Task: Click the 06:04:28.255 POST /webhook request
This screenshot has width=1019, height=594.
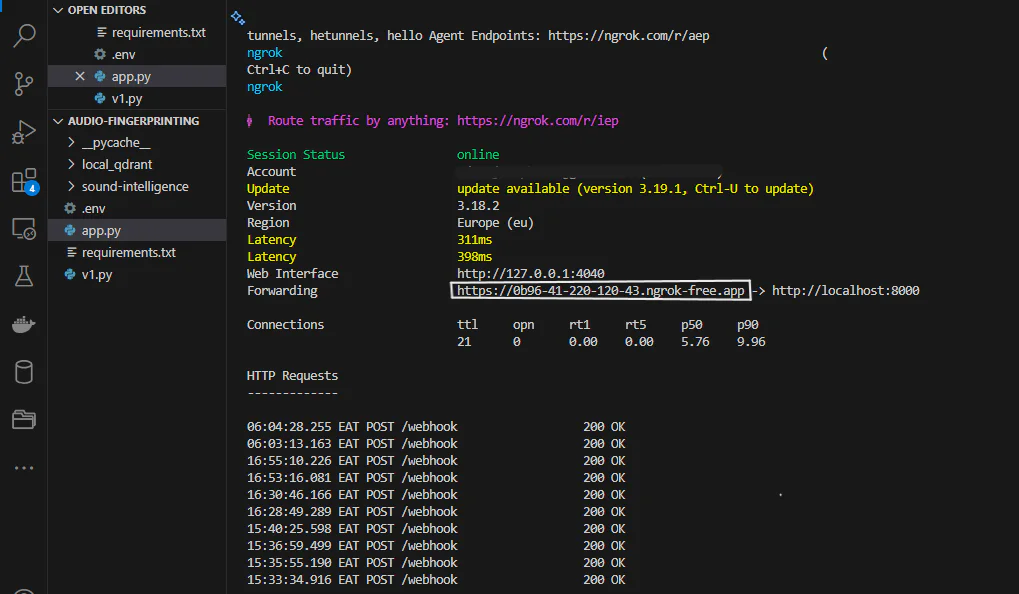Action: point(435,427)
